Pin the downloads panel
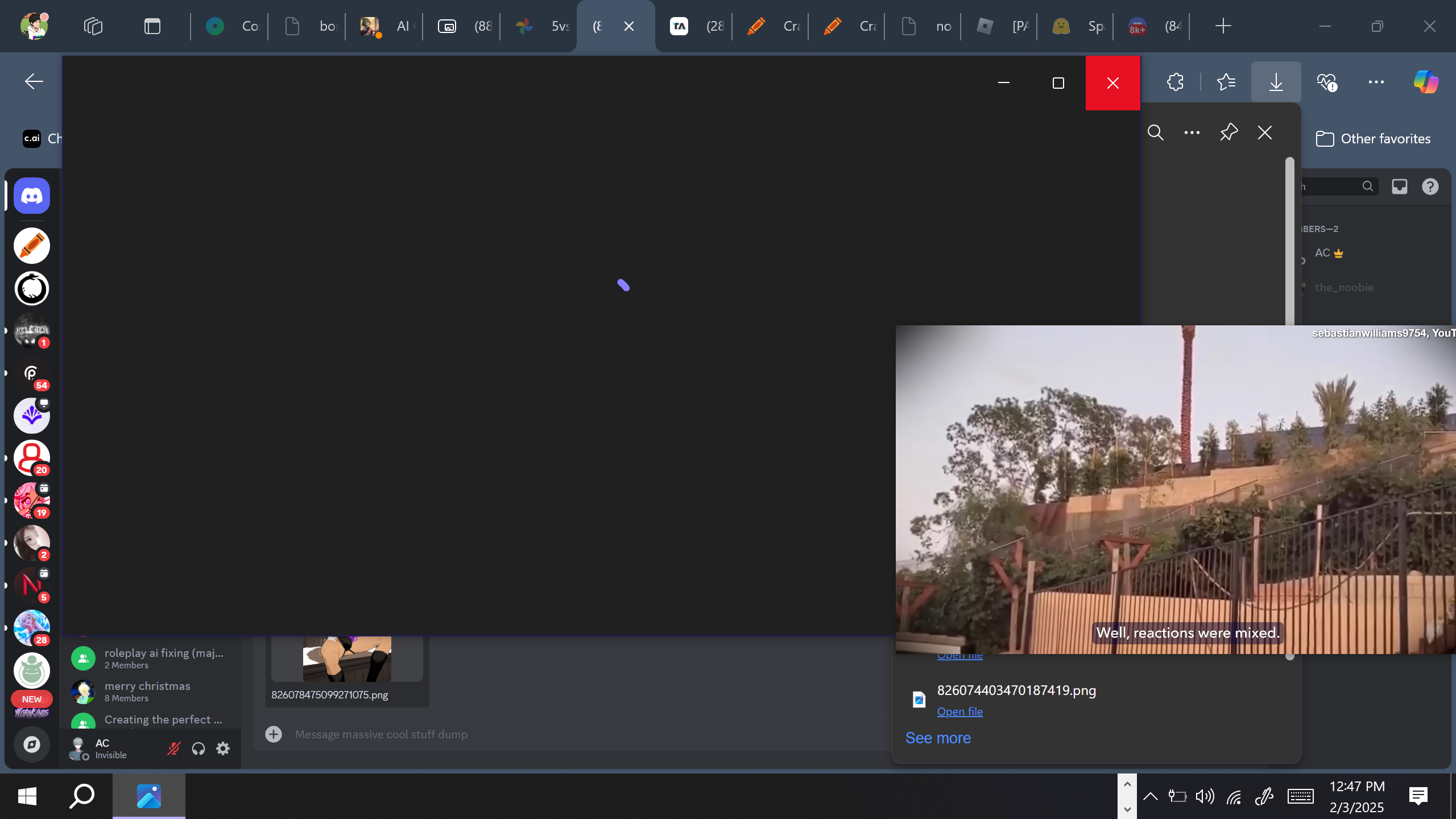Image resolution: width=1456 pixels, height=819 pixels. point(1228,133)
